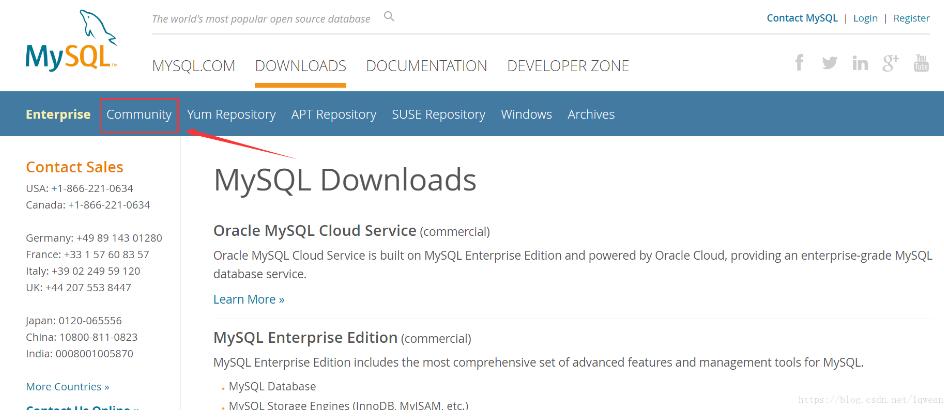
Task: Open the MySQL Twitter icon
Action: (829, 63)
